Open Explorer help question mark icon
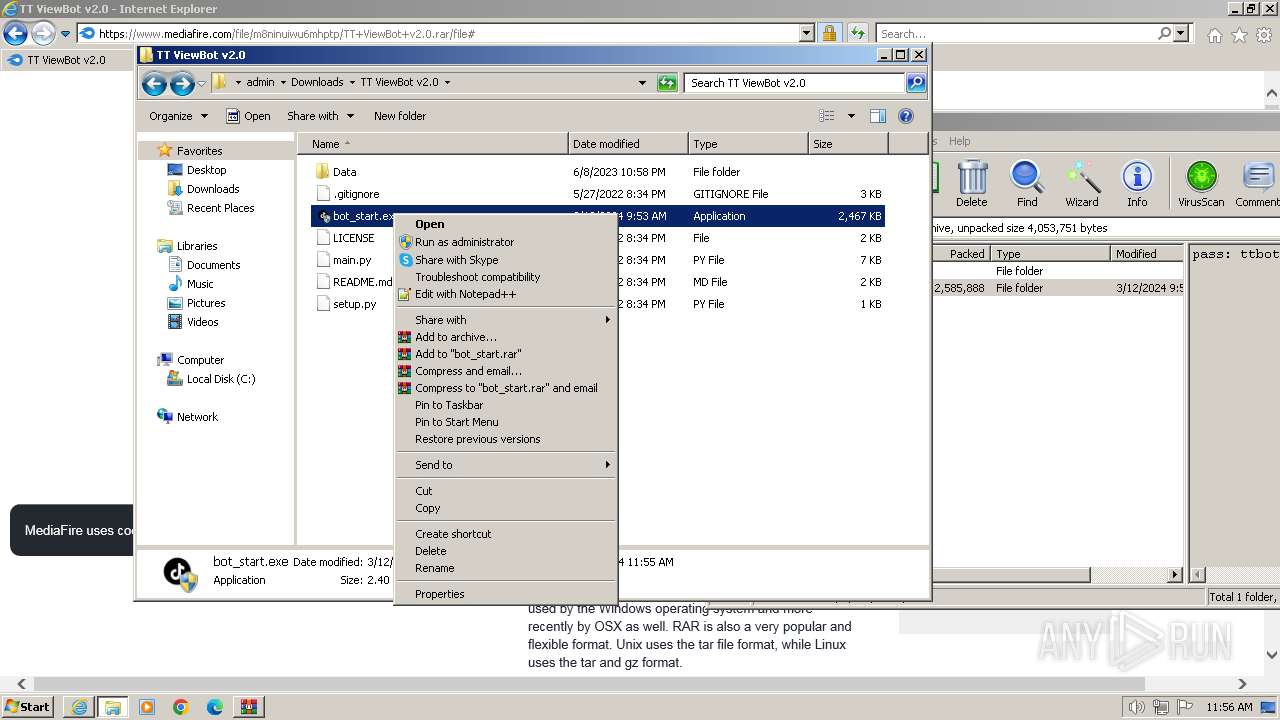Image resolution: width=1280 pixels, height=720 pixels. click(x=906, y=116)
